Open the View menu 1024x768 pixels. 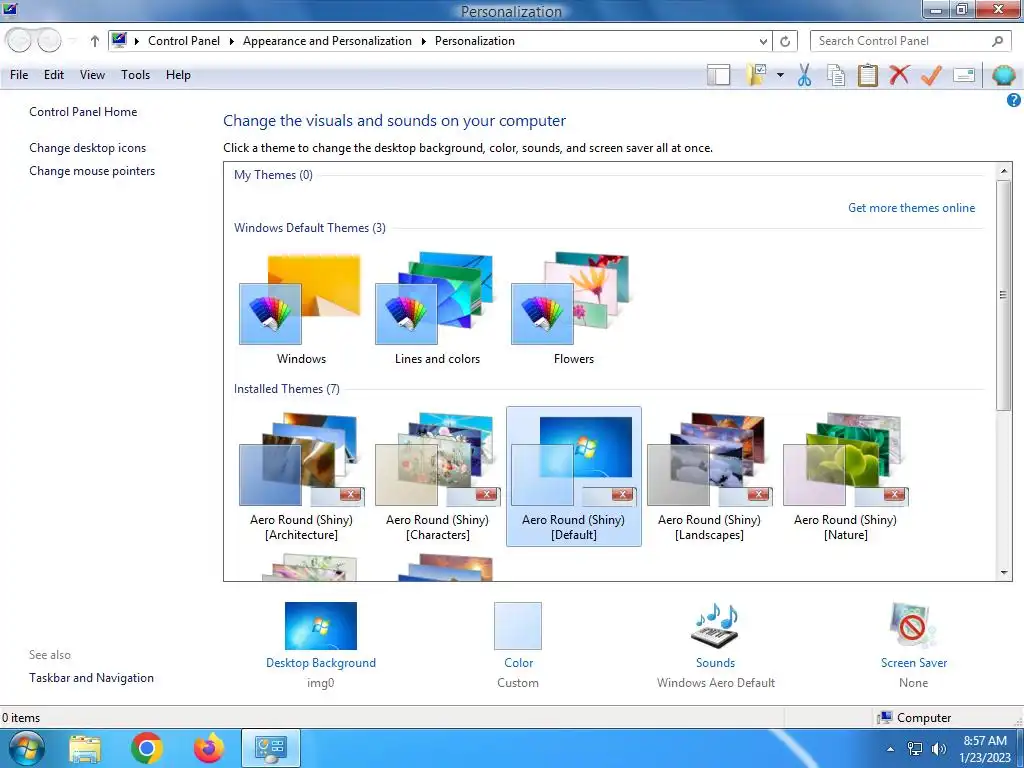[x=92, y=75]
